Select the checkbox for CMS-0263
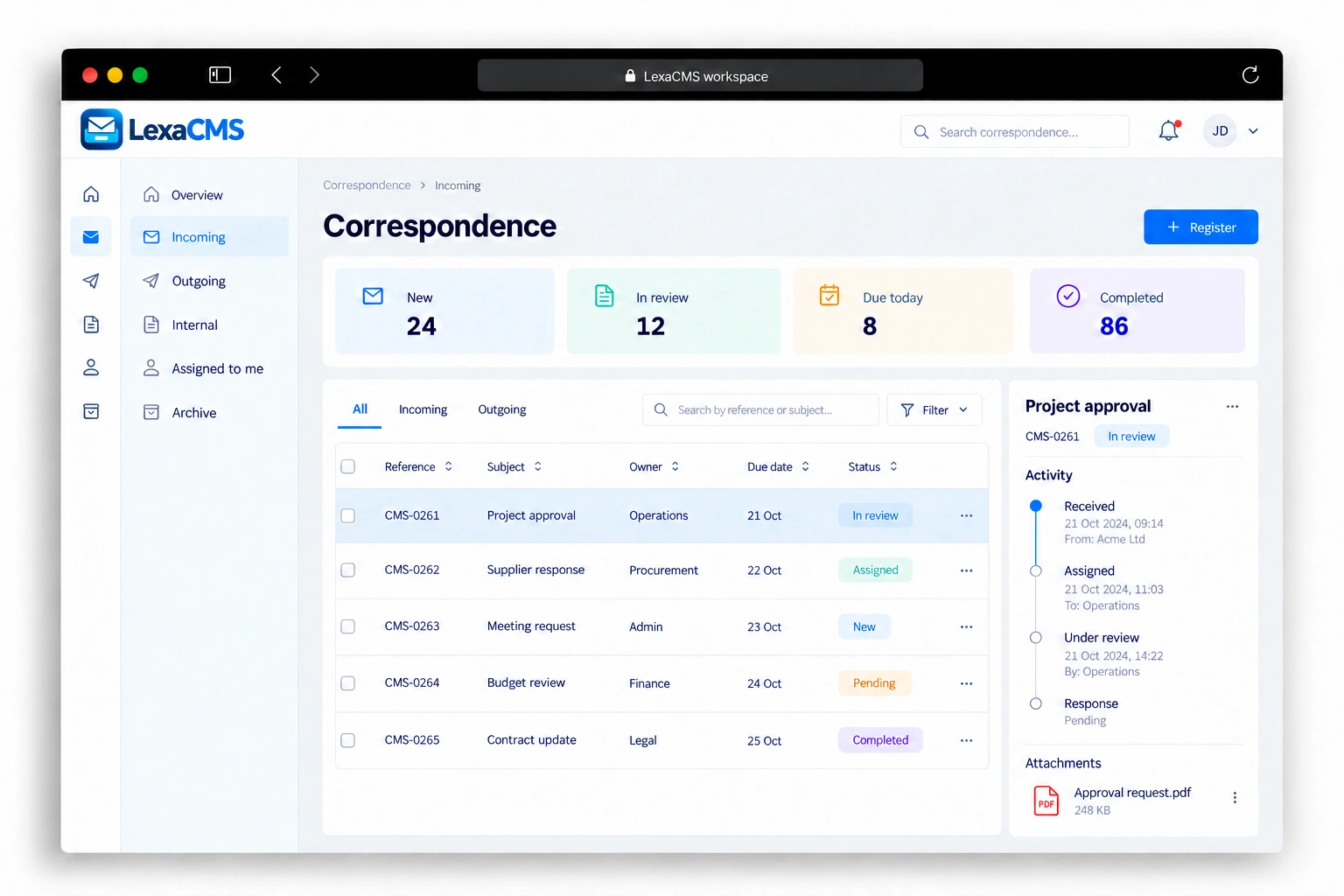 [347, 626]
